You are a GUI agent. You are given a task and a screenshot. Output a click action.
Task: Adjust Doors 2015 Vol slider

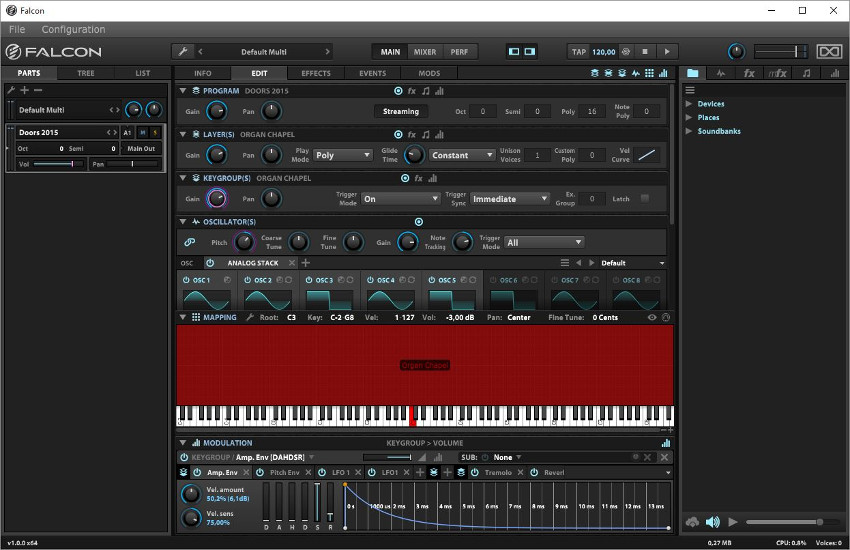(59, 164)
